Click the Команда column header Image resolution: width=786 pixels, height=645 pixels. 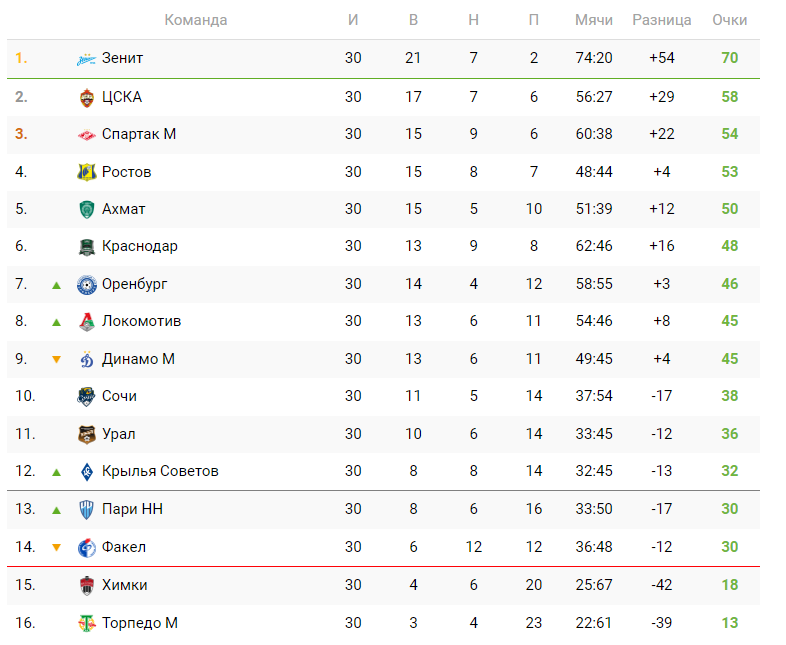click(195, 20)
